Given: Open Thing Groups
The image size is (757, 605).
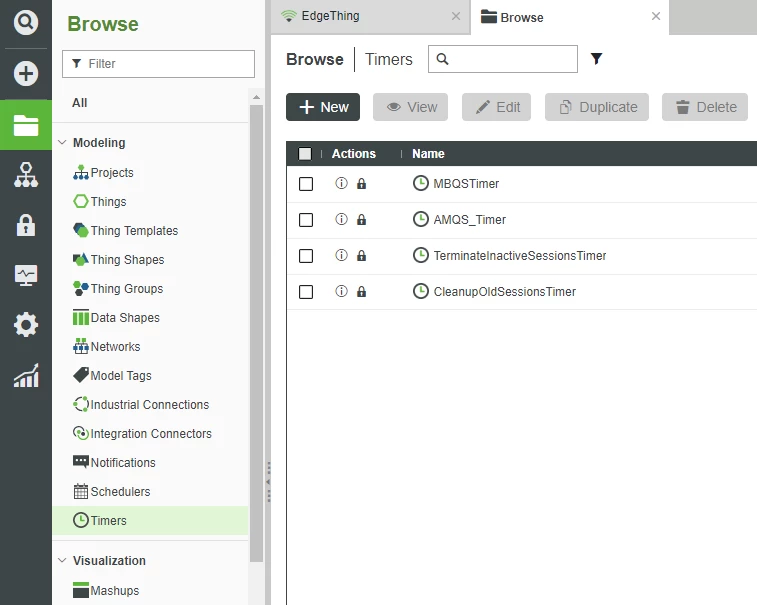Looking at the screenshot, I should tap(118, 288).
